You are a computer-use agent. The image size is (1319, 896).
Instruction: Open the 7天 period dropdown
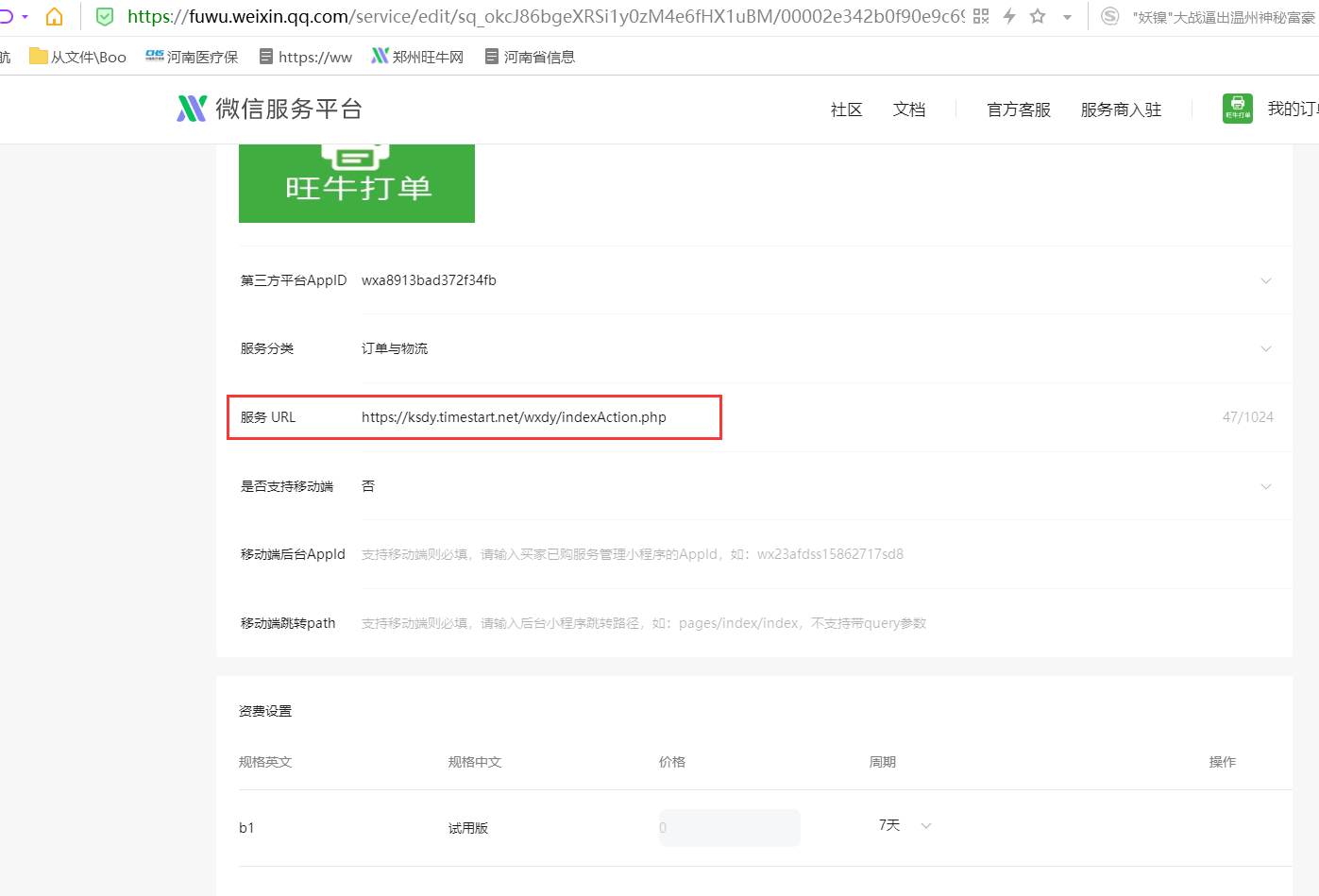(905, 825)
